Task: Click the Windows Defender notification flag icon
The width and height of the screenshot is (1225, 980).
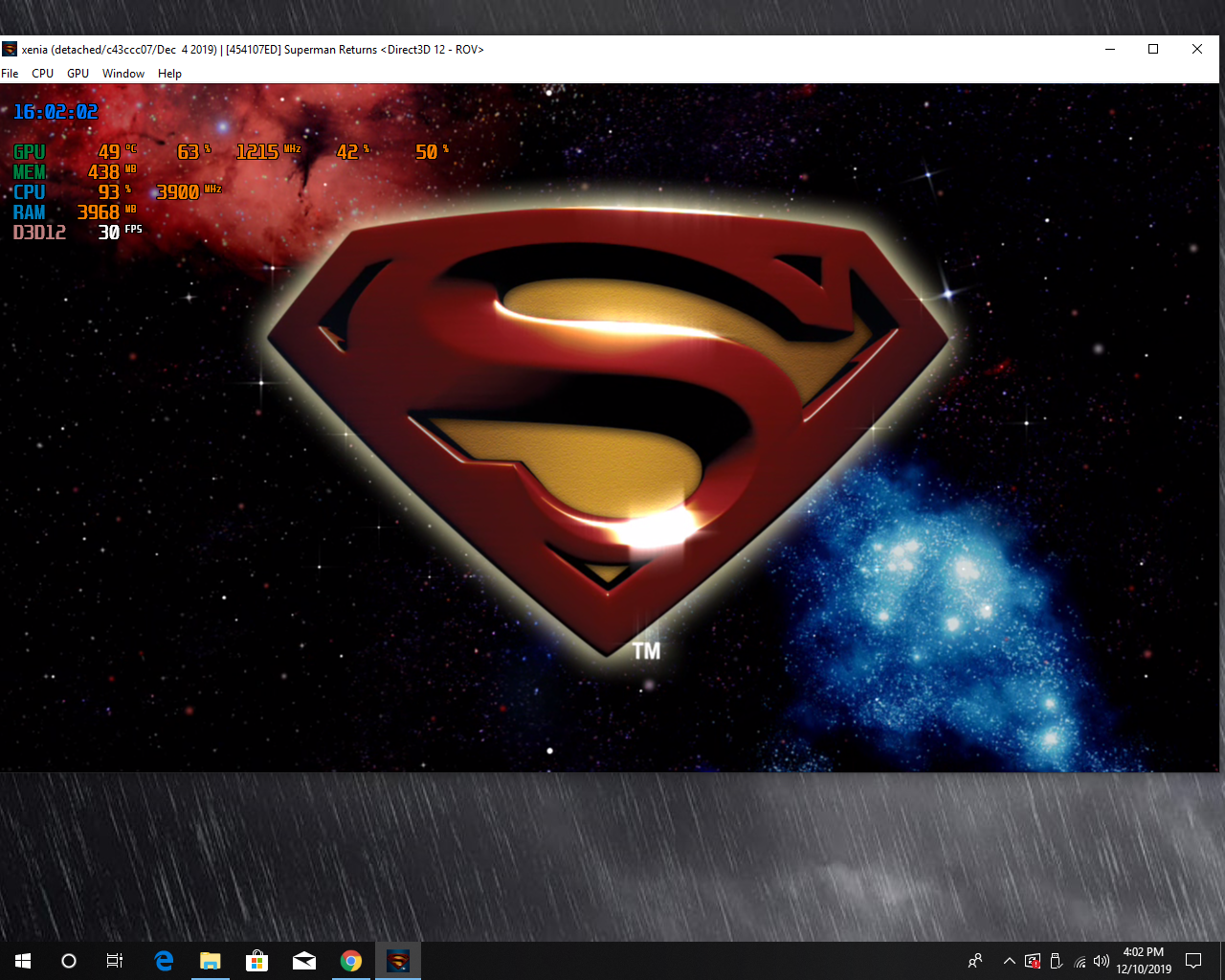Action: point(1033,961)
